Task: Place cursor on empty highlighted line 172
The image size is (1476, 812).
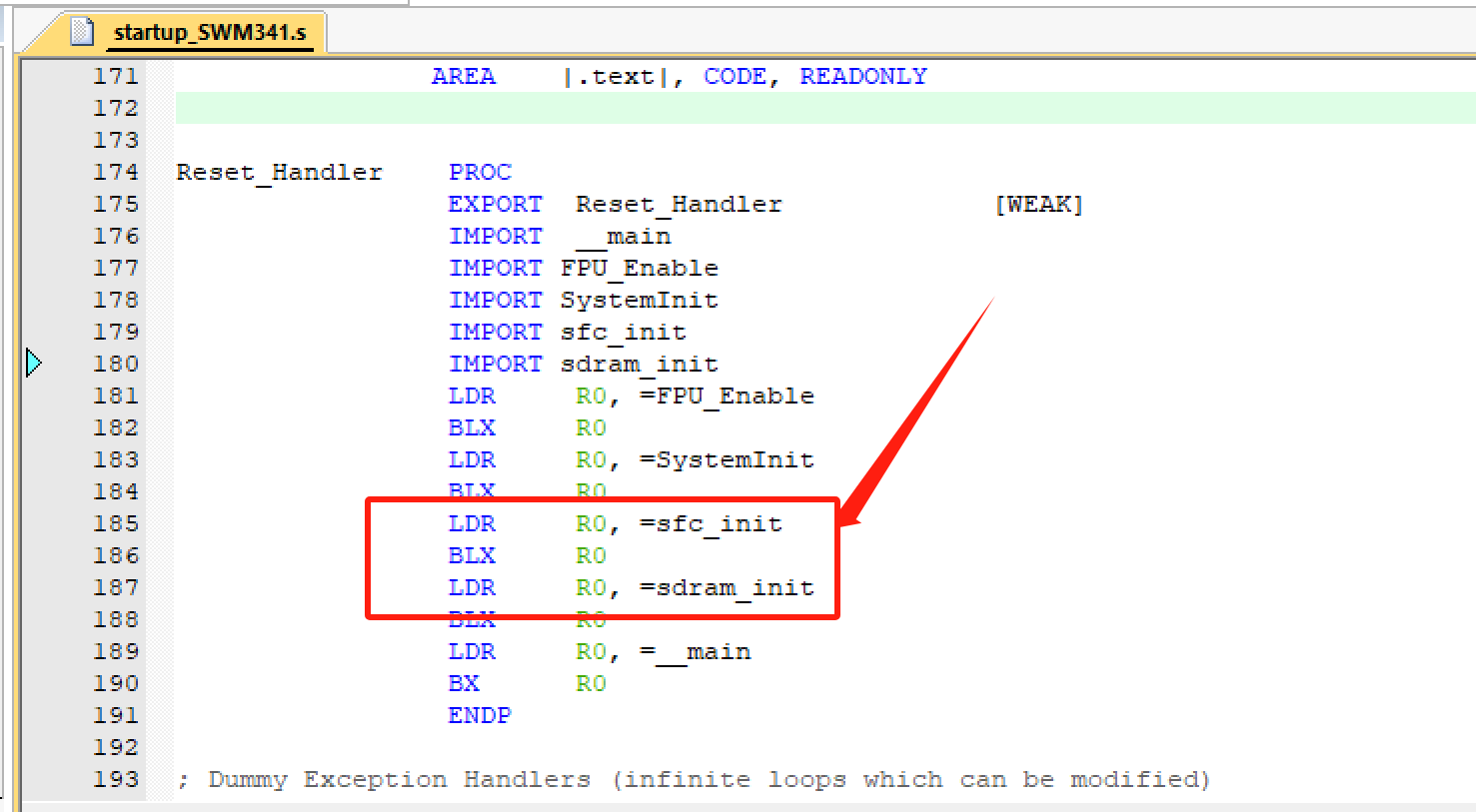Action: 825,108
